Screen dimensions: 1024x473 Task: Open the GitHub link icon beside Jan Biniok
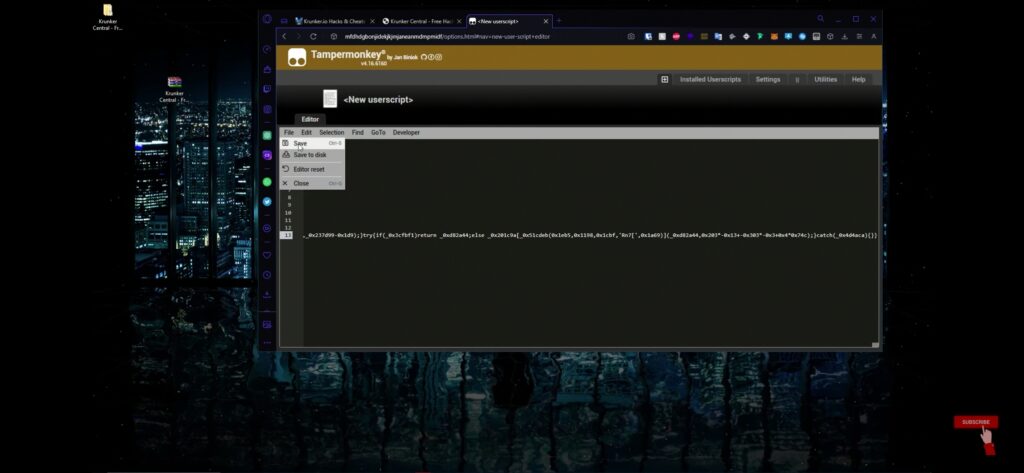(424, 57)
